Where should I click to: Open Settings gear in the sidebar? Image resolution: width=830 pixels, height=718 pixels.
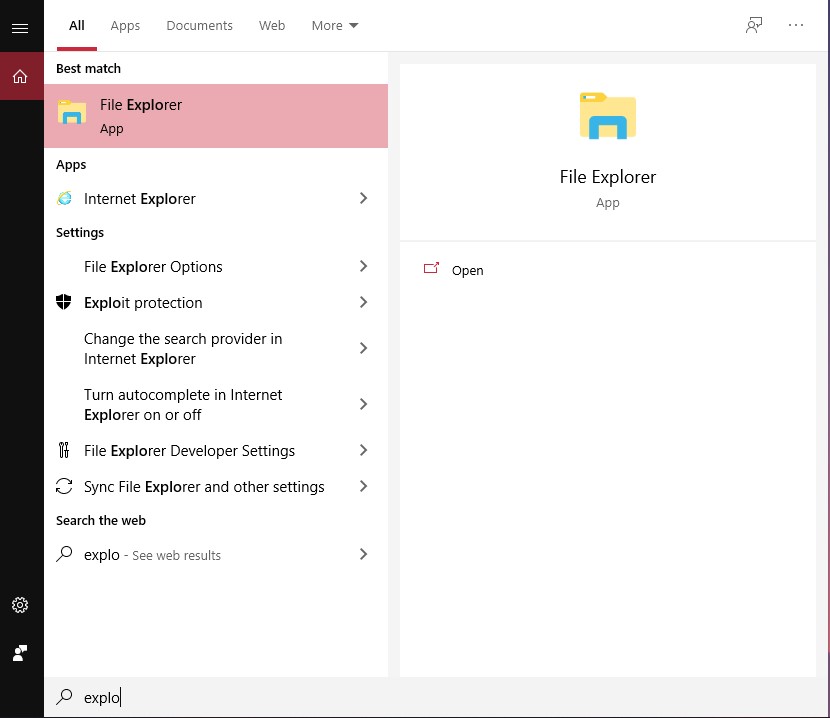point(20,605)
